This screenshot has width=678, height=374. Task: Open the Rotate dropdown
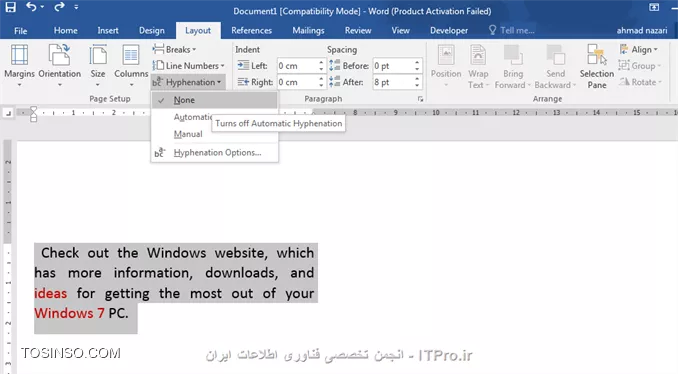[x=640, y=82]
